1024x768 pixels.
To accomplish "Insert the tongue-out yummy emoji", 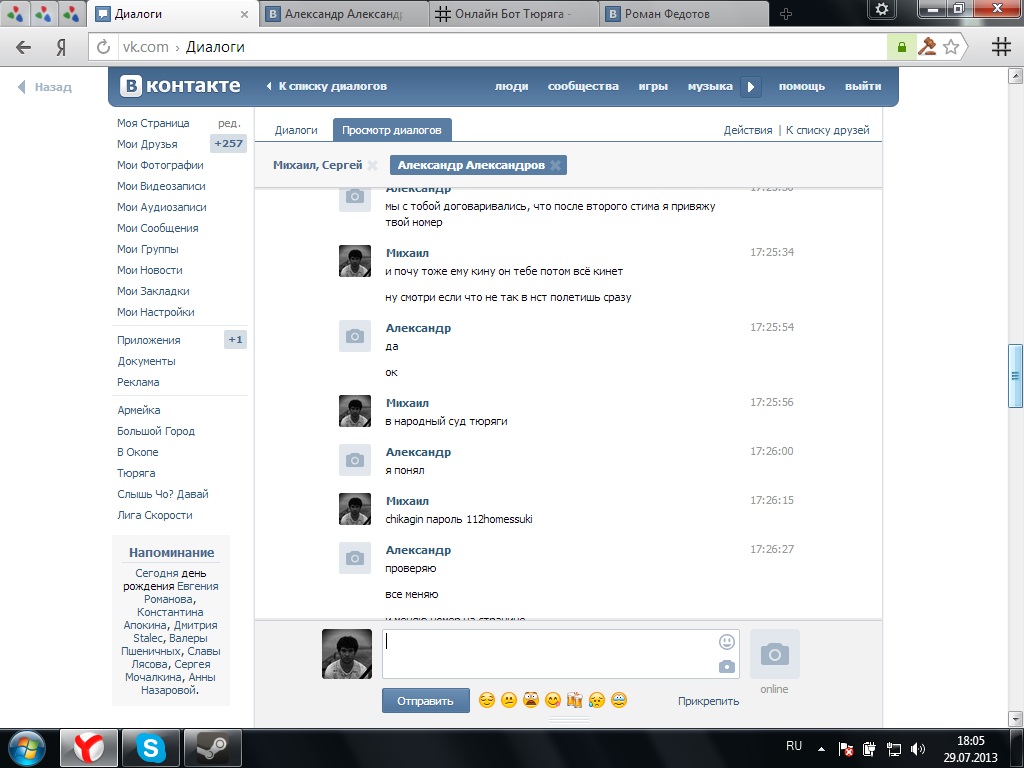I will [x=552, y=700].
